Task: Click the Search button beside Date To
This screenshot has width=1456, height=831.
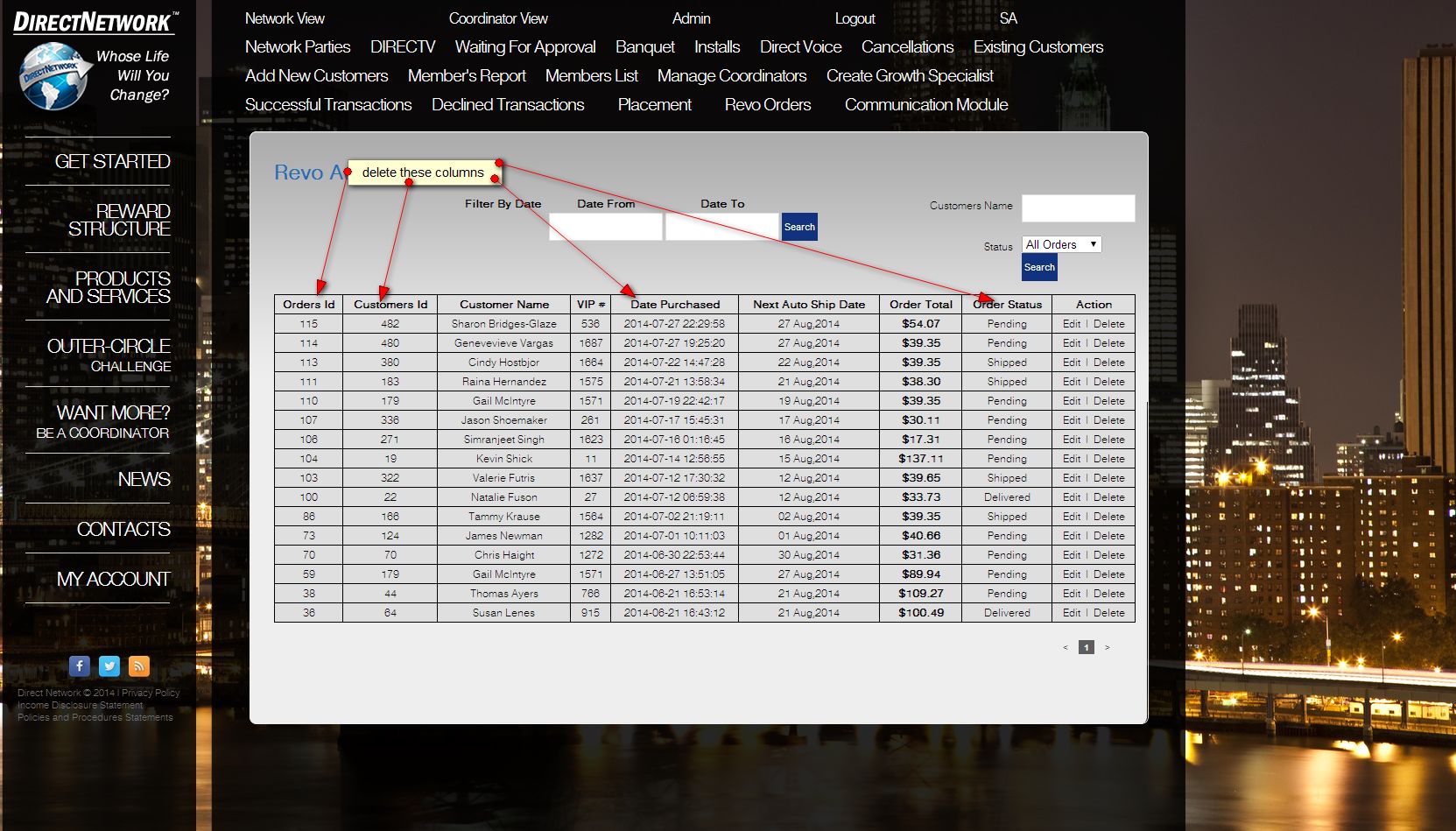Action: [x=799, y=227]
